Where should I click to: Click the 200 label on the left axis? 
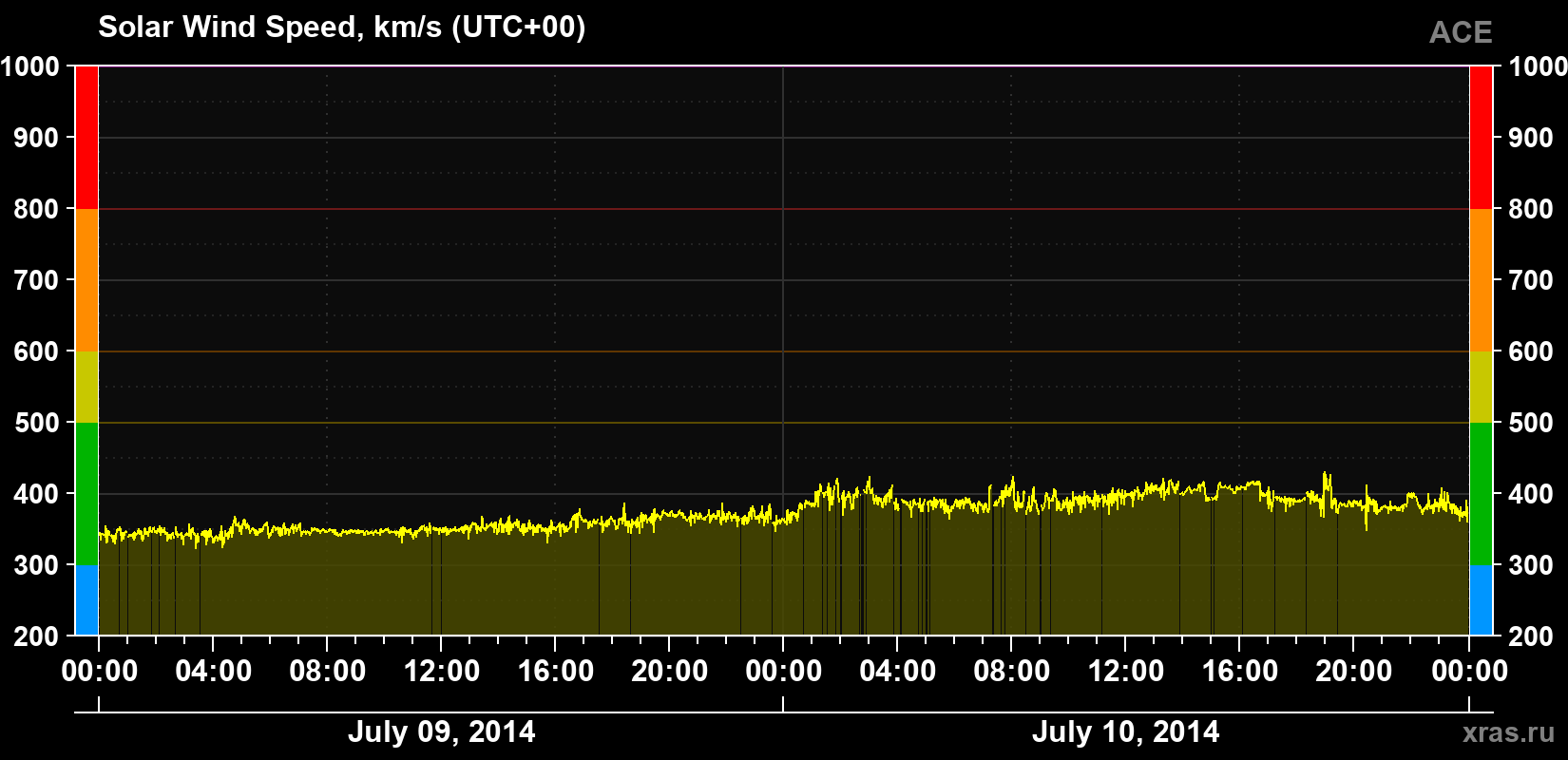(36, 636)
